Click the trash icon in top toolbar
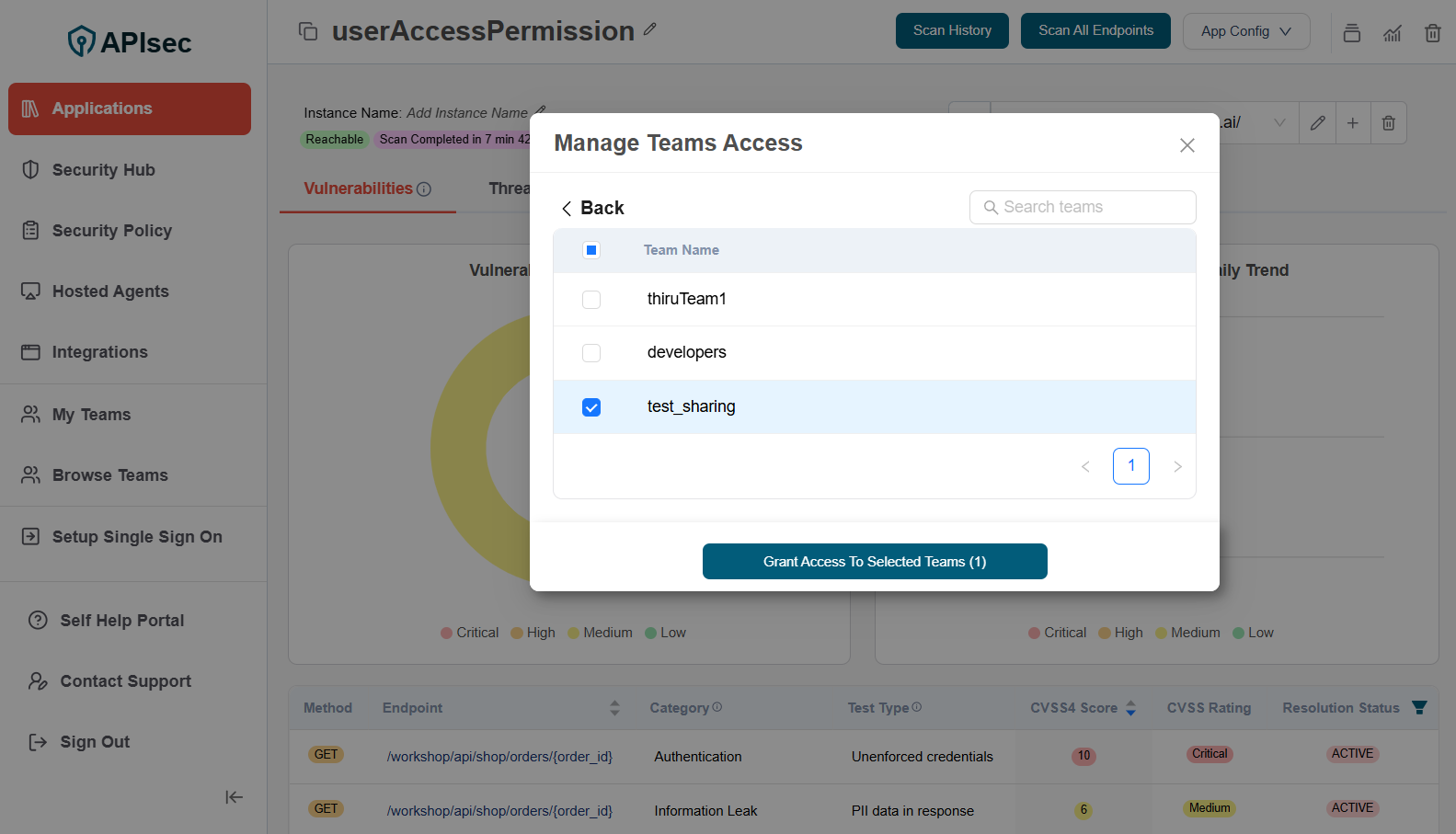This screenshot has height=834, width=1456. (1432, 33)
